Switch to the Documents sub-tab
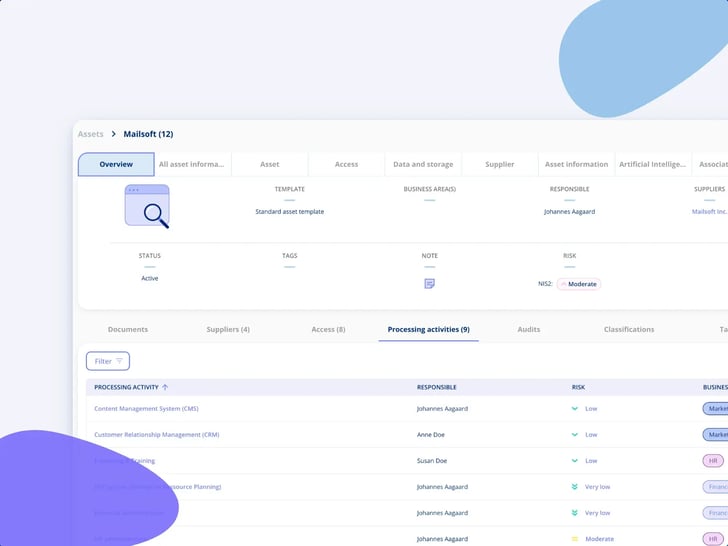 128,329
